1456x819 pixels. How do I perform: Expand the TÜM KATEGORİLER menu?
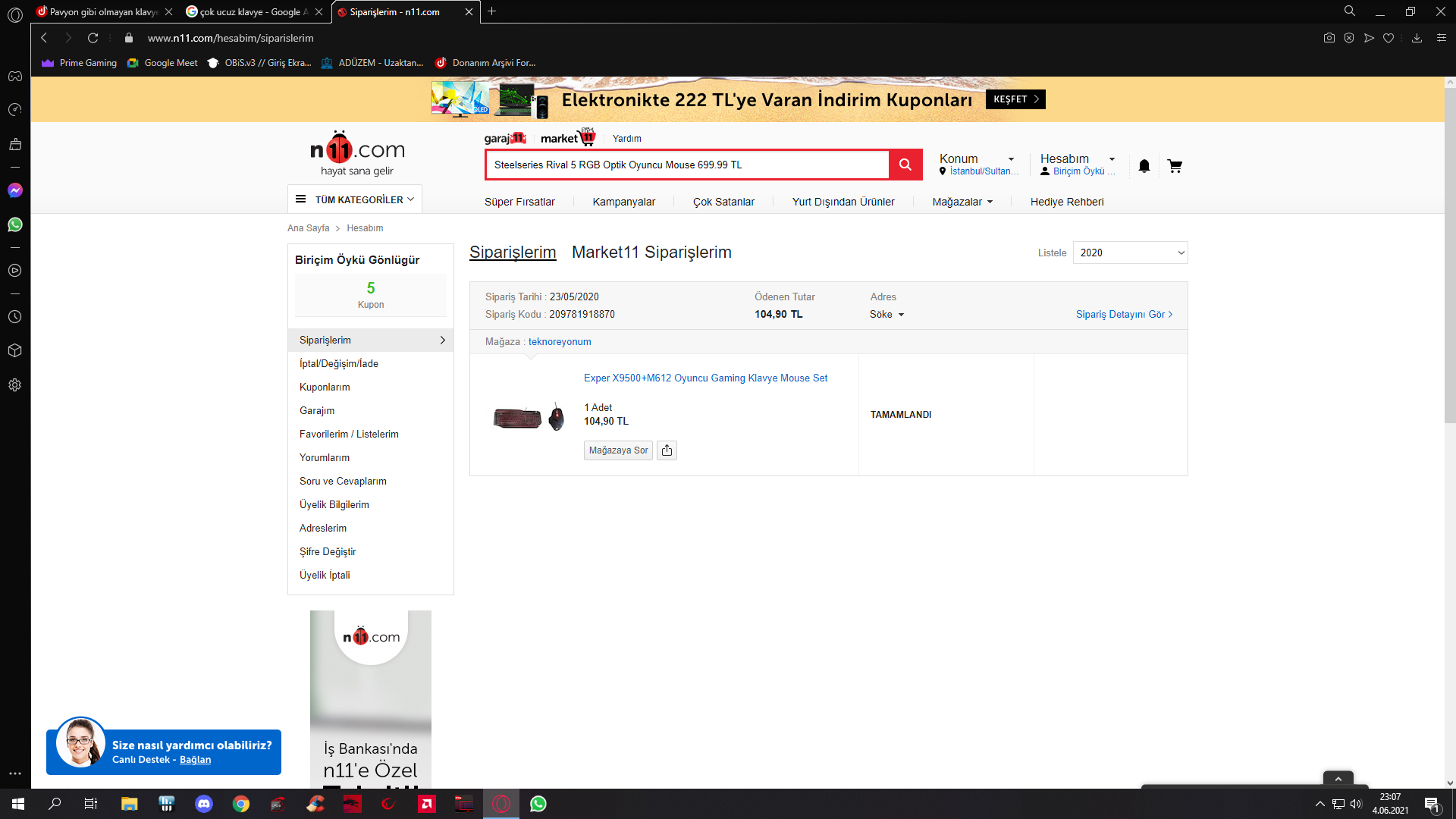pyautogui.click(x=355, y=199)
